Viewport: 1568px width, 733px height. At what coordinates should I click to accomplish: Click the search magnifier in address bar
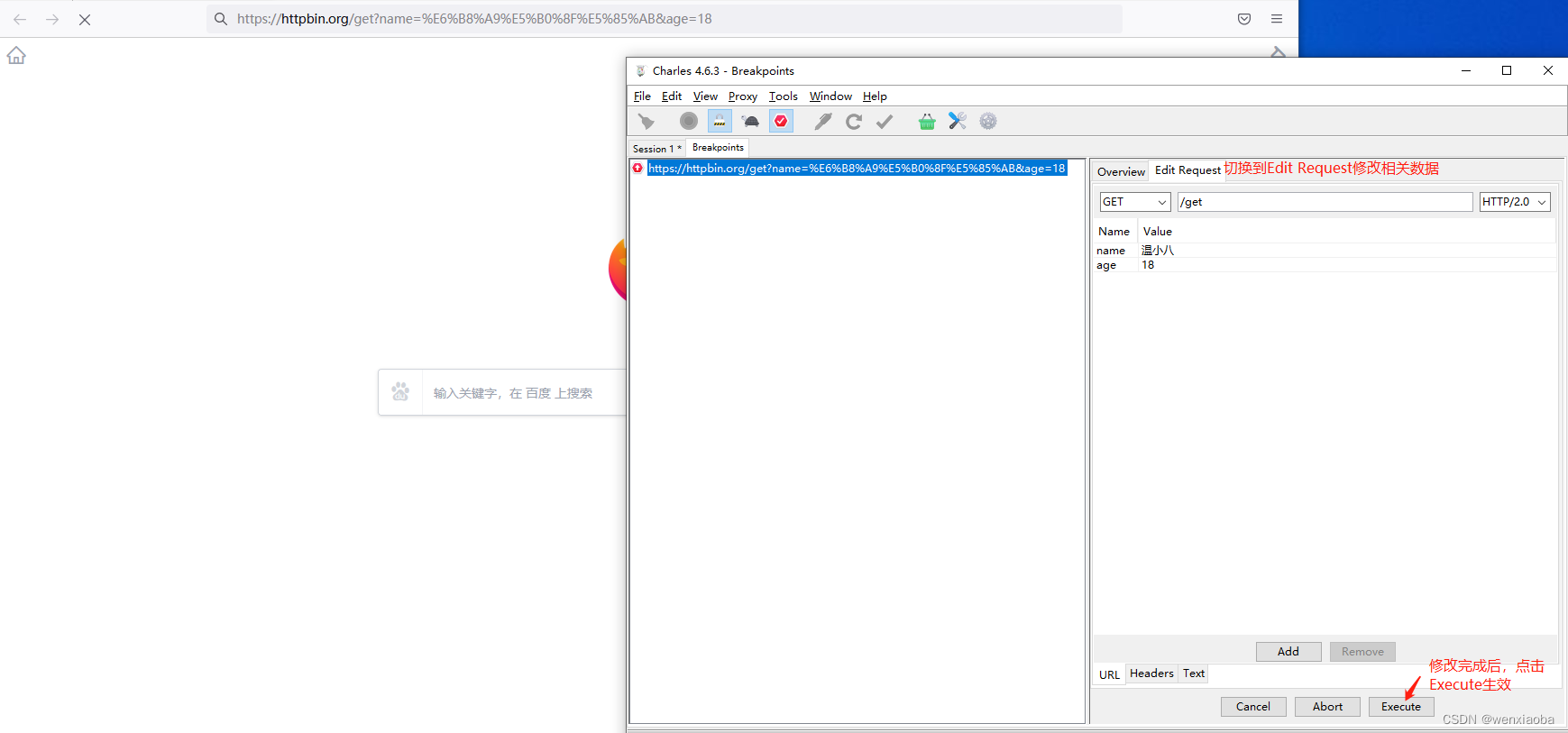click(221, 19)
